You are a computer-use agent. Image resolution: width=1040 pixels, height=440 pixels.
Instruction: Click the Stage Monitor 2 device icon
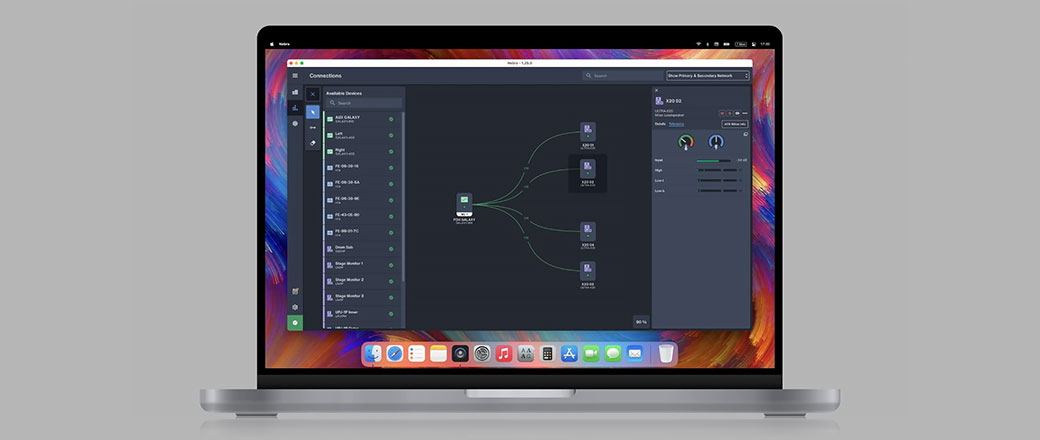click(x=330, y=281)
